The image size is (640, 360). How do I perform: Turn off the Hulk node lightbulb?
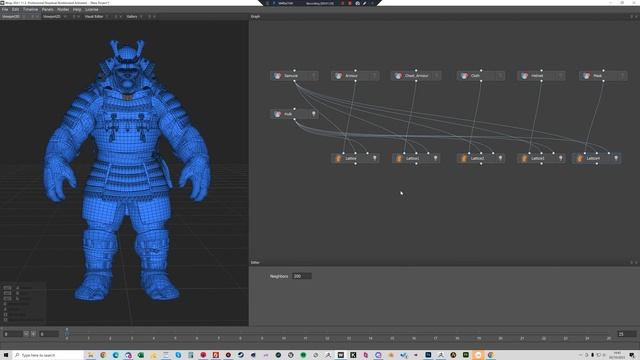(314, 114)
